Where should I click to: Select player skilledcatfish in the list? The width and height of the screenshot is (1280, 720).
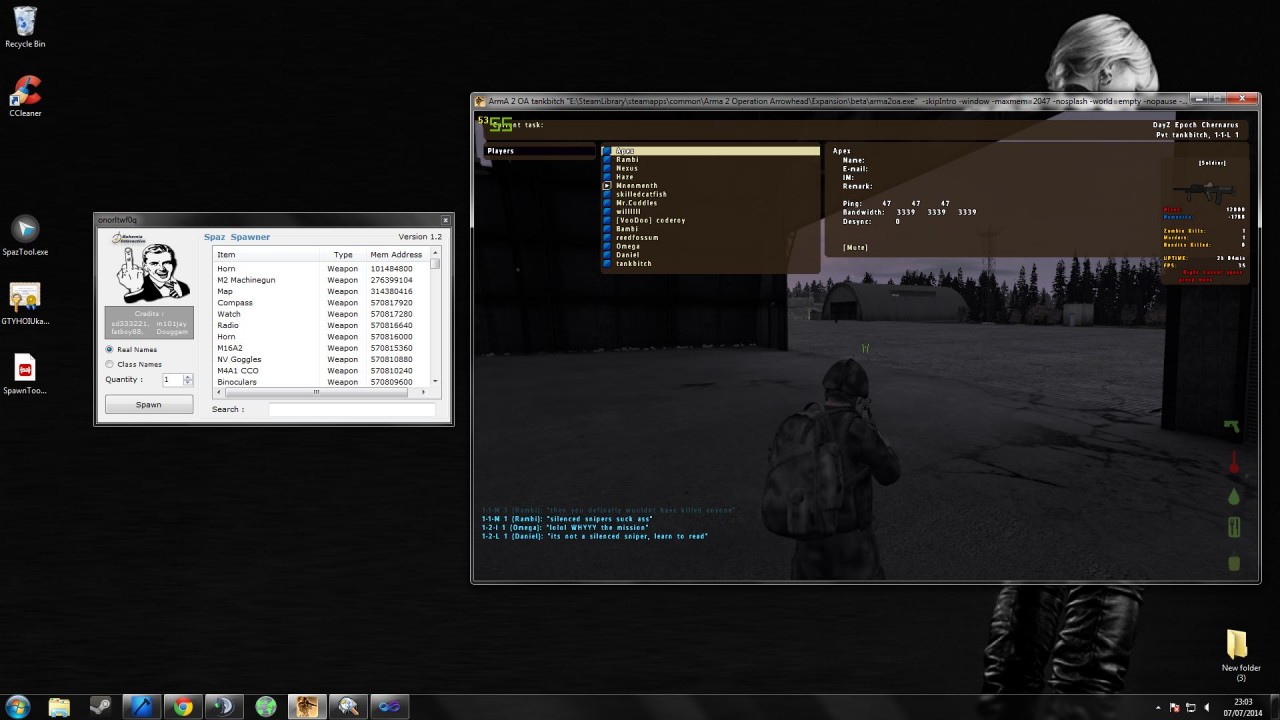[x=711, y=194]
